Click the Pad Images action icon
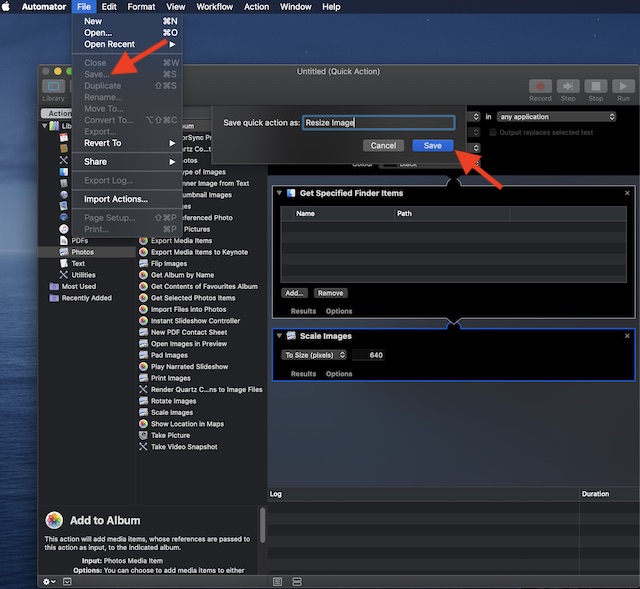This screenshot has width=640, height=589. pyautogui.click(x=143, y=355)
